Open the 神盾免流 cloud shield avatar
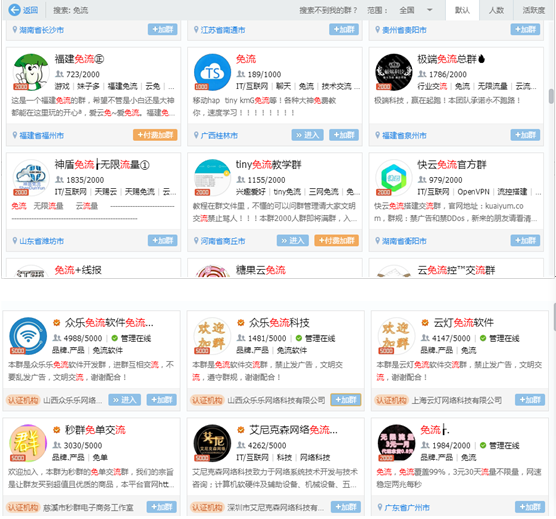Screen dimensions: 556x519 click(31, 178)
